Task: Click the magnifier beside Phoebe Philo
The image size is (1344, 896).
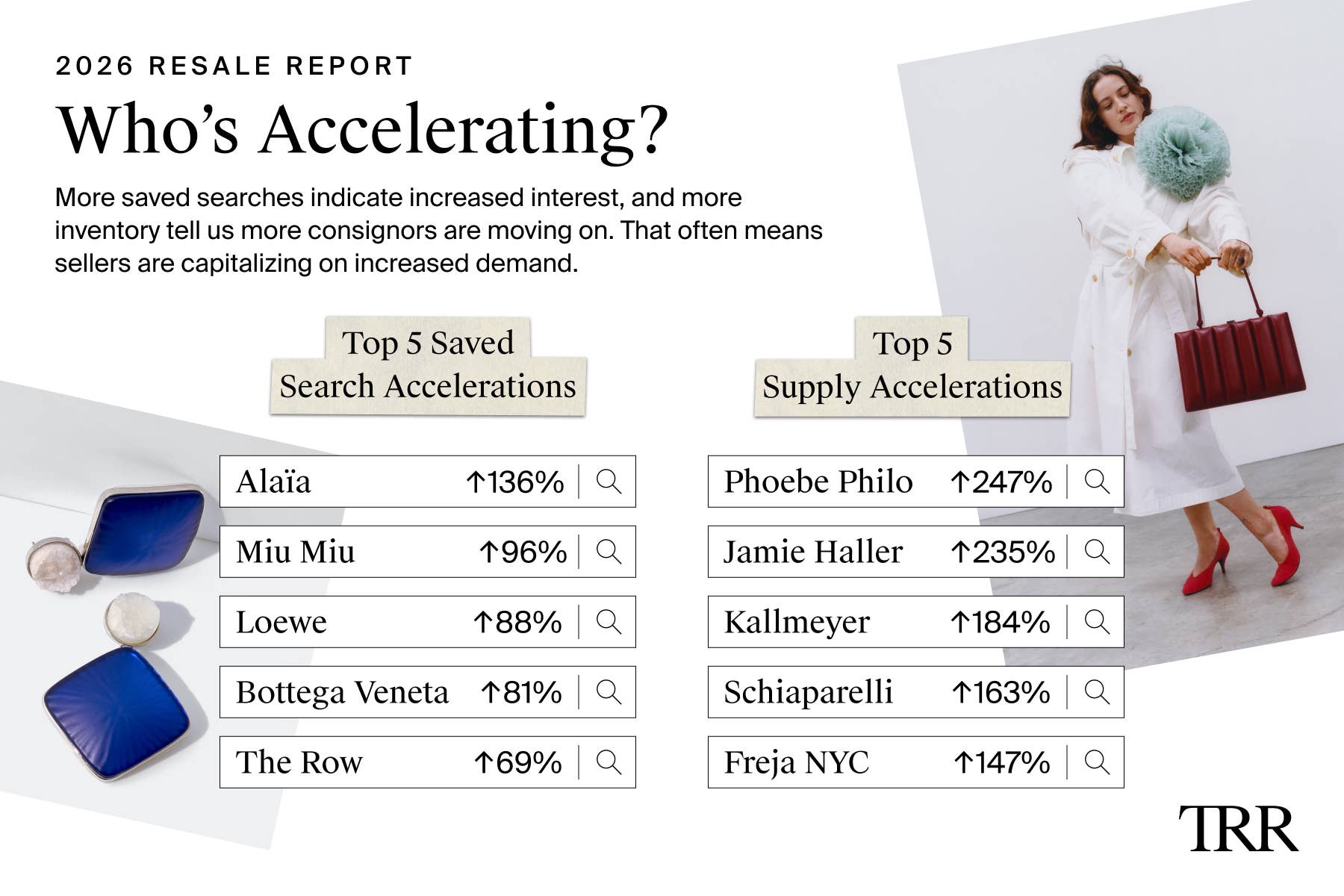Action: [x=1097, y=482]
